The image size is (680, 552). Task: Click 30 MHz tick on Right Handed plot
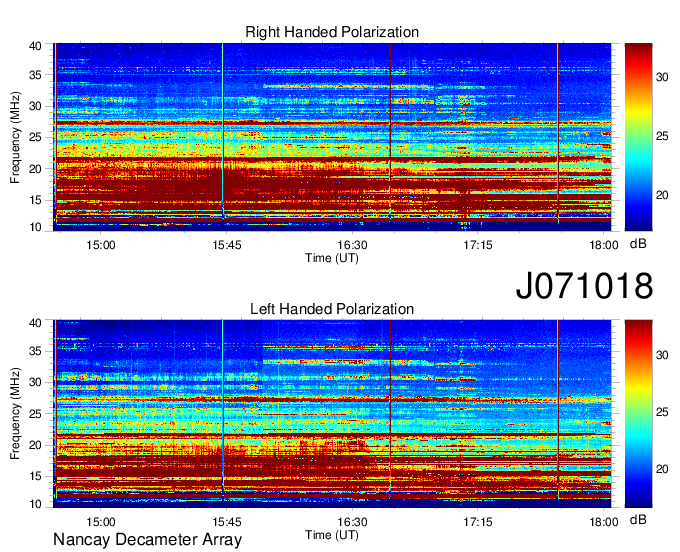coord(35,106)
